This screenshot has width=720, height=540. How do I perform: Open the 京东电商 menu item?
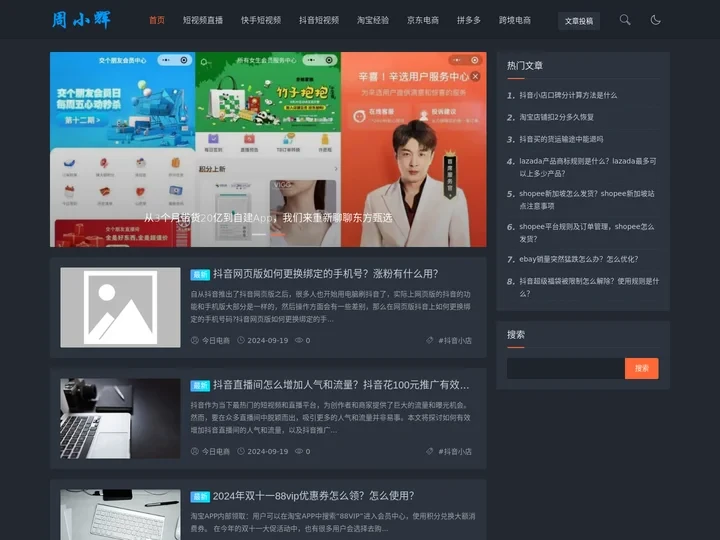click(422, 20)
